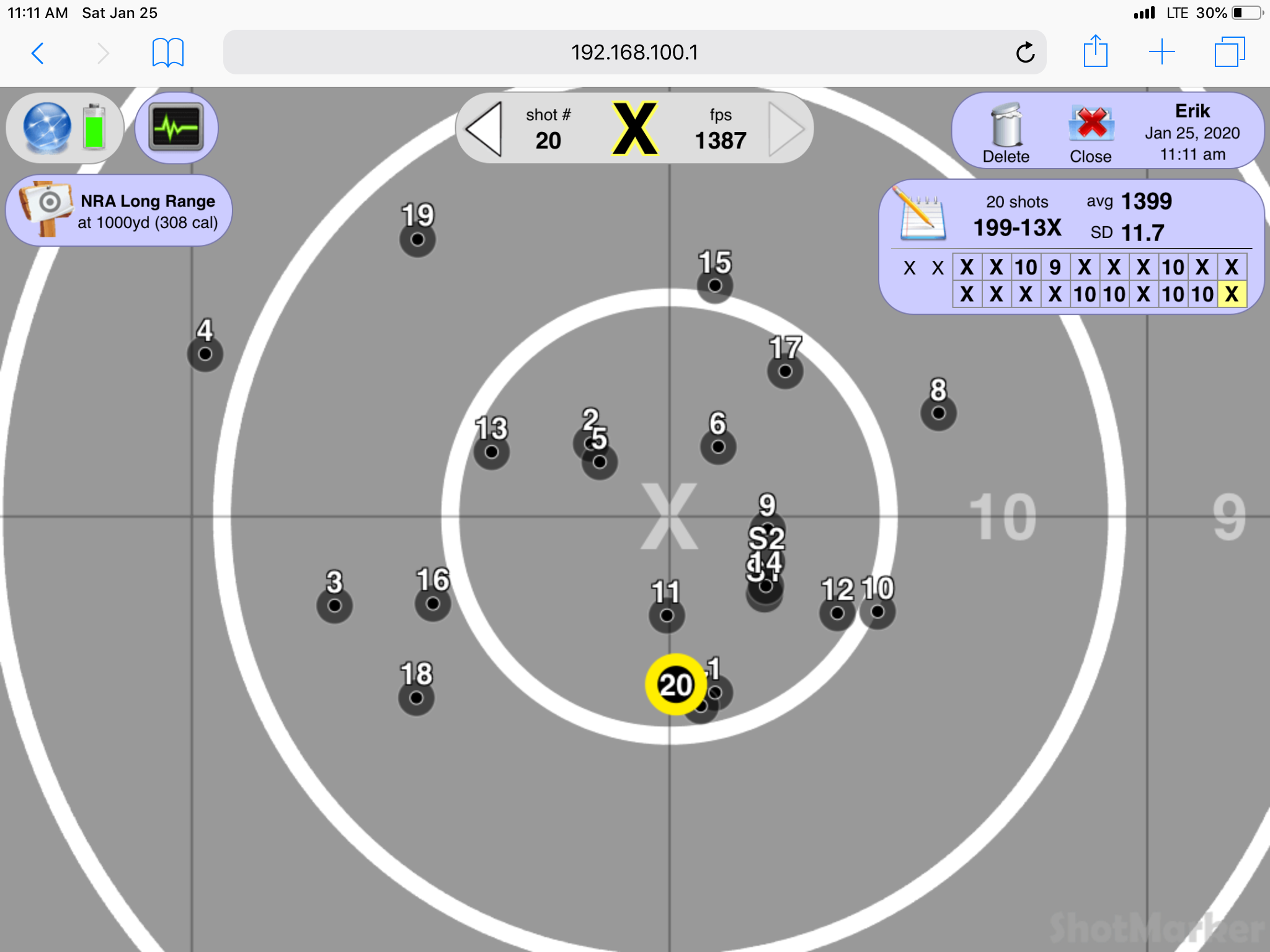This screenshot has width=1270, height=952.
Task: Click the 9 score cell in grid
Action: (x=1055, y=267)
